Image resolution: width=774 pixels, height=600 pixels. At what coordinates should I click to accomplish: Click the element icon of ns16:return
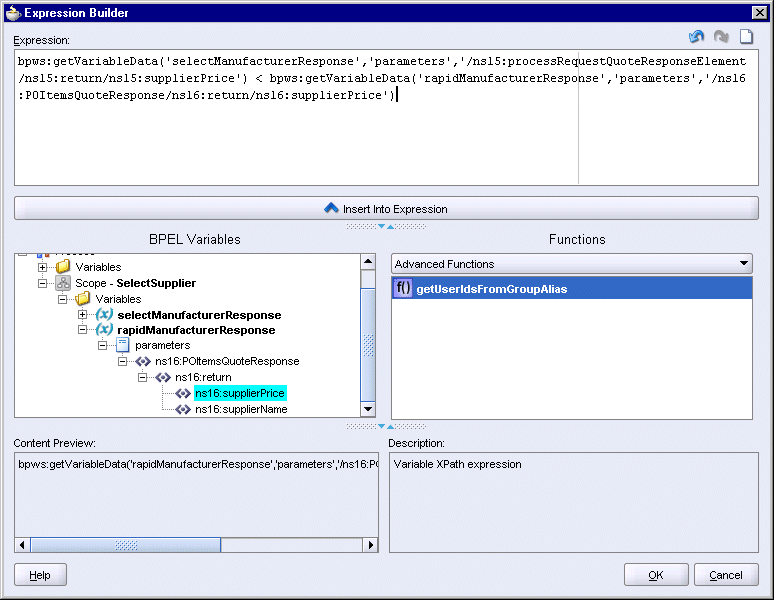click(x=163, y=377)
